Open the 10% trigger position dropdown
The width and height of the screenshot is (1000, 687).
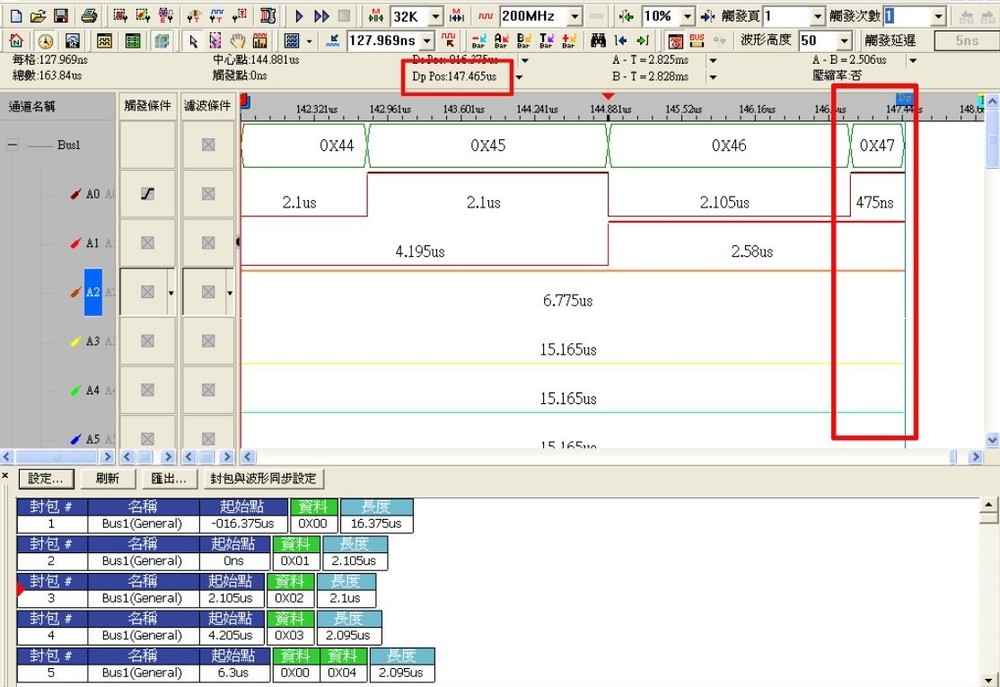tap(688, 17)
